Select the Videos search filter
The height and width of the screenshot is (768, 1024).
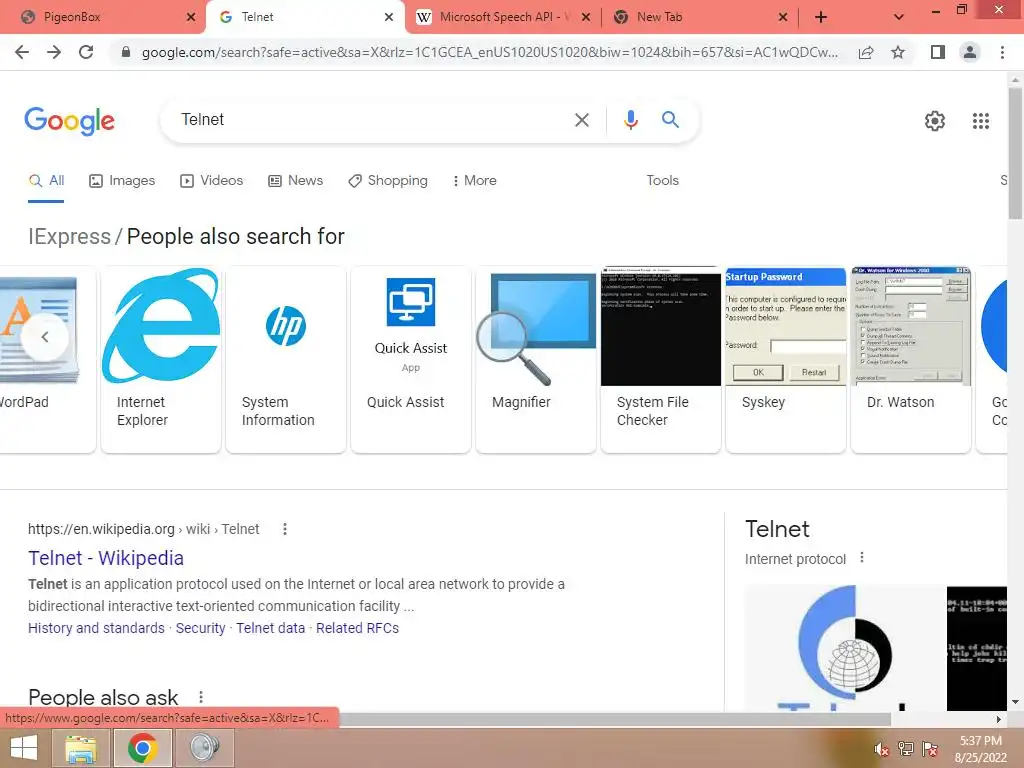pyautogui.click(x=212, y=181)
